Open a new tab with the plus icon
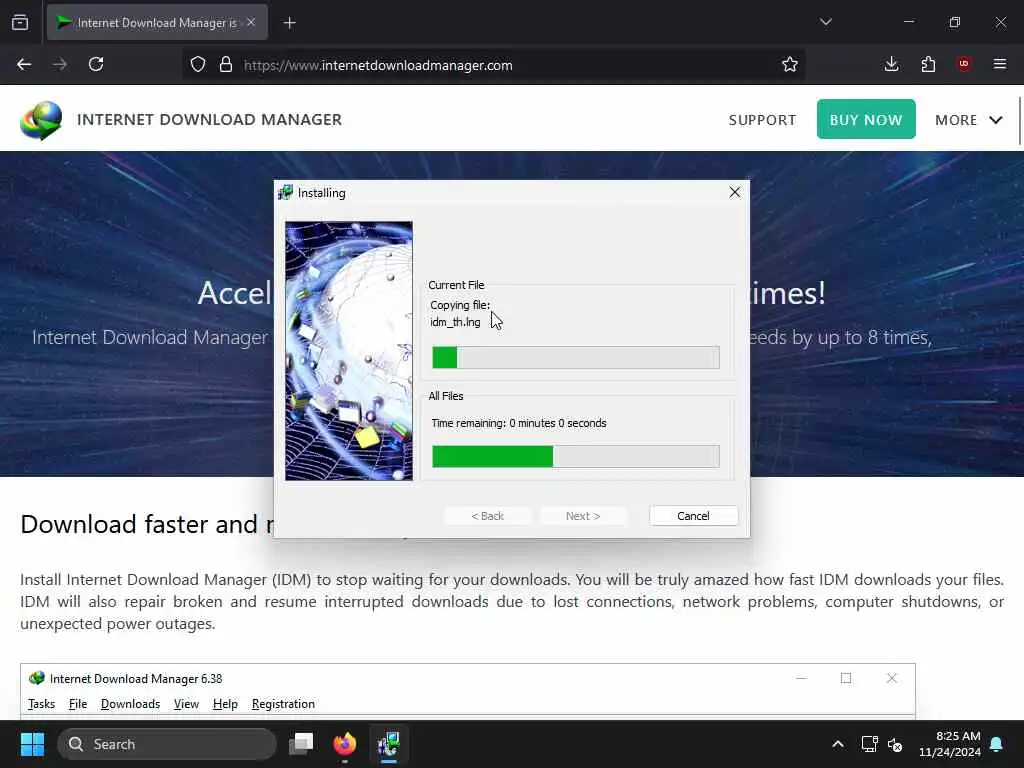Screen dimensions: 1024x768 pos(289,23)
